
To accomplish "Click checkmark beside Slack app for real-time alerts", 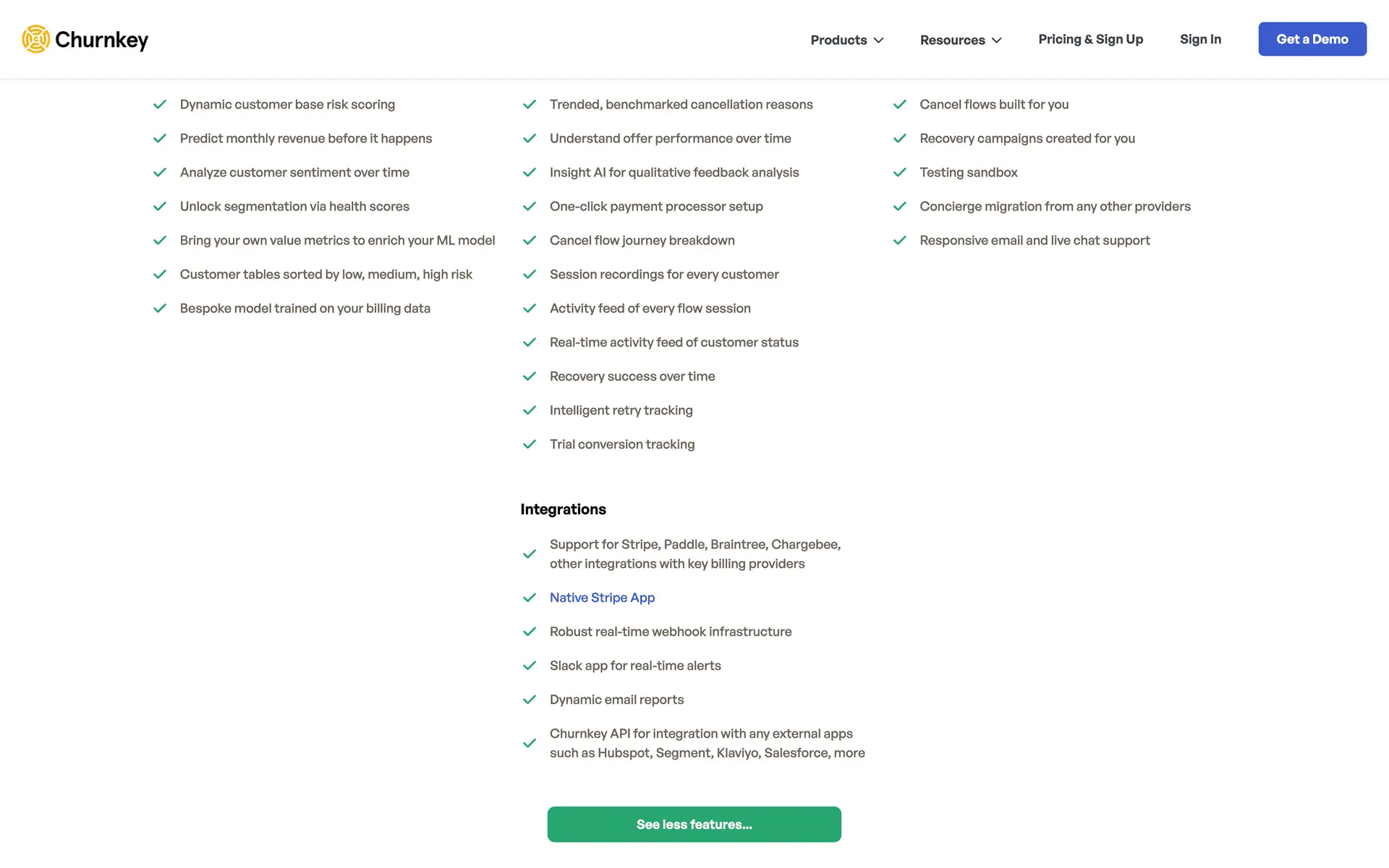I will 530,665.
